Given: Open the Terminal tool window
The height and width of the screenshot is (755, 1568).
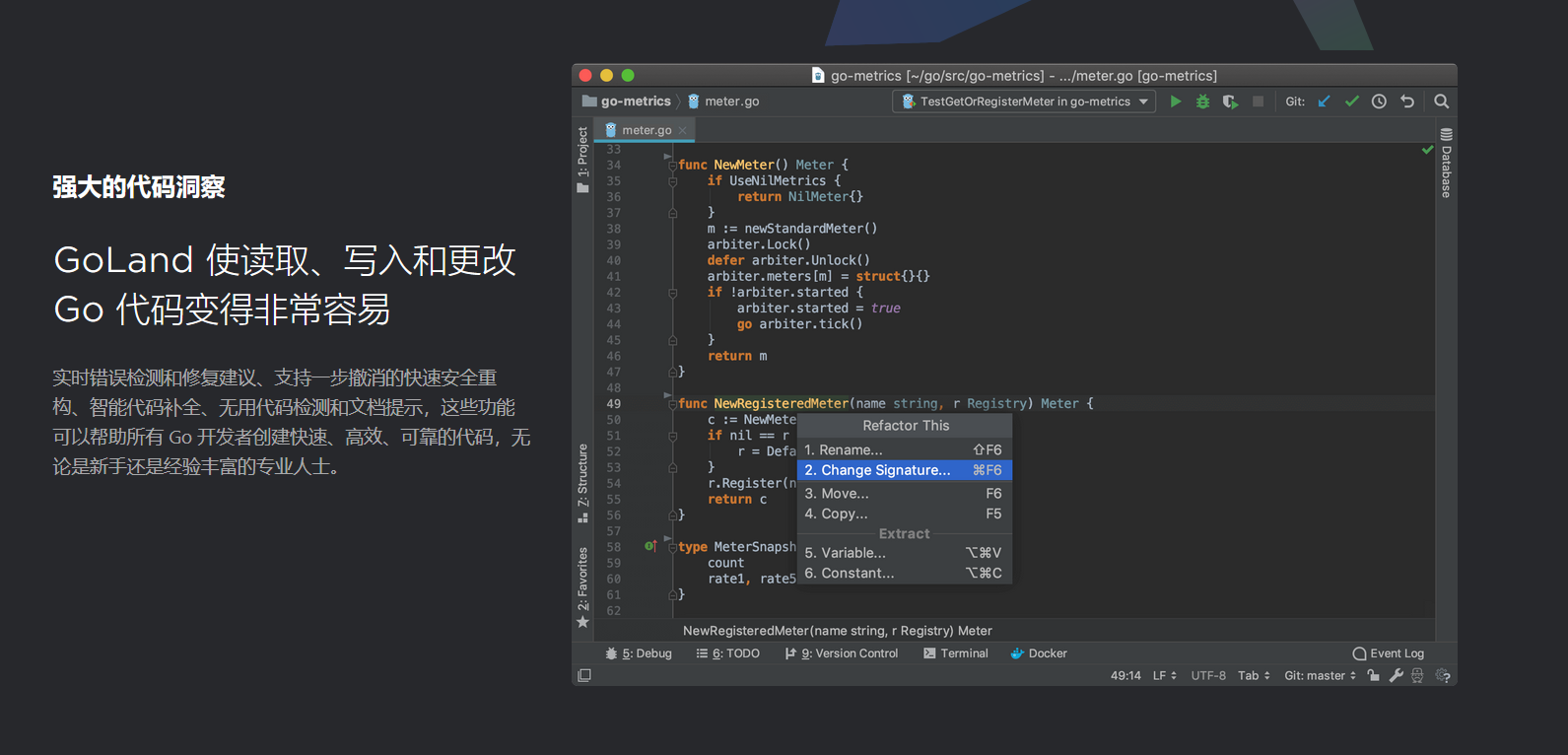Looking at the screenshot, I should point(956,653).
